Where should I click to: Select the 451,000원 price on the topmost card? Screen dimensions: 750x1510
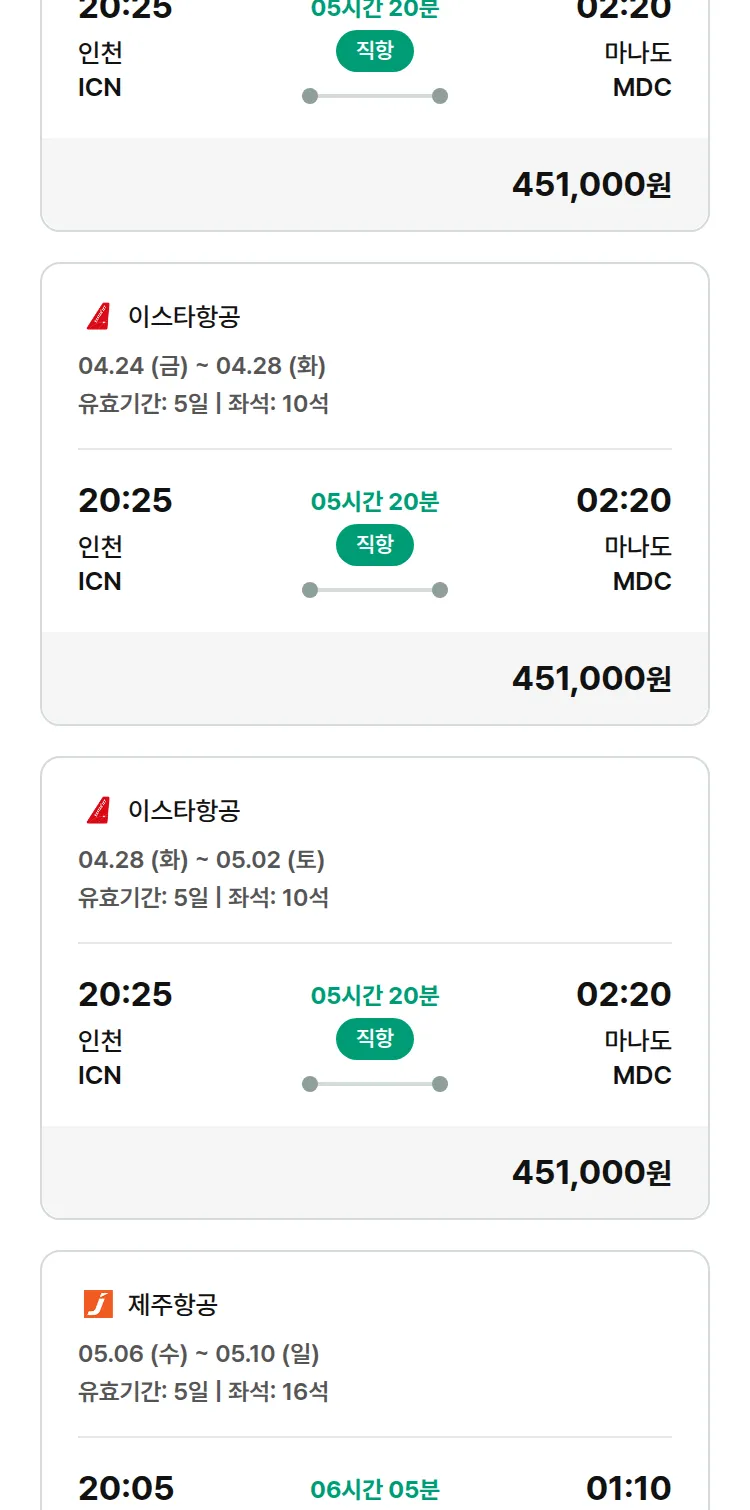pyautogui.click(x=591, y=185)
